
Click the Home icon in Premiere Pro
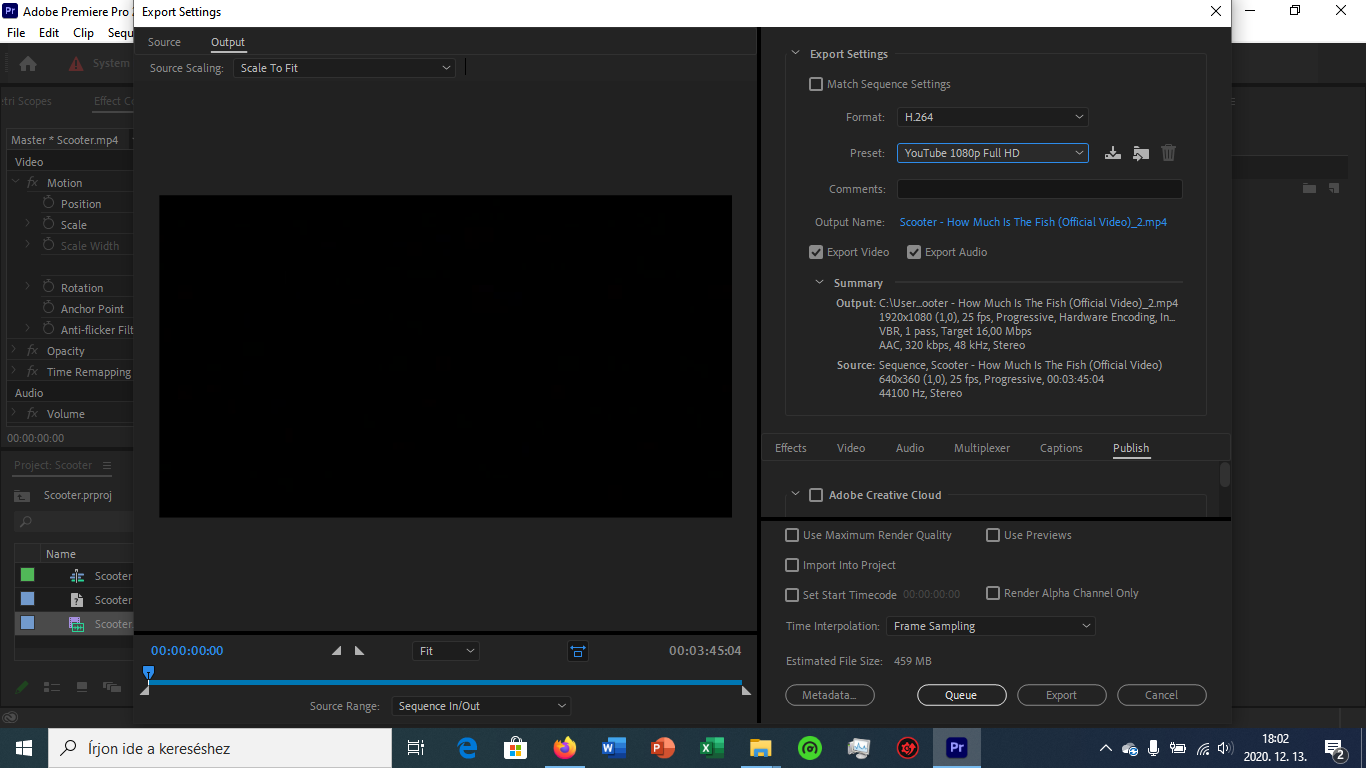coord(28,64)
